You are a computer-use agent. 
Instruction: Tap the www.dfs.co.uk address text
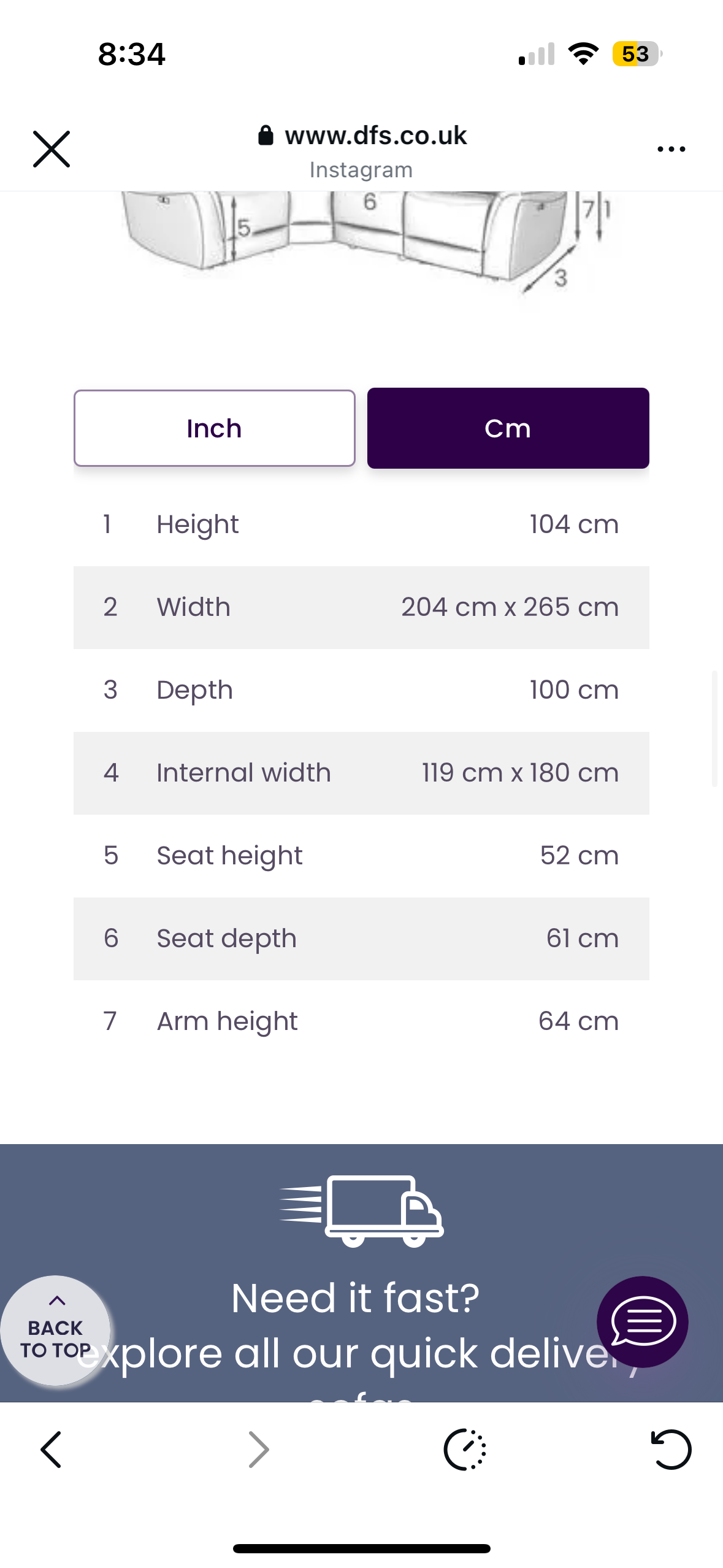click(x=375, y=136)
